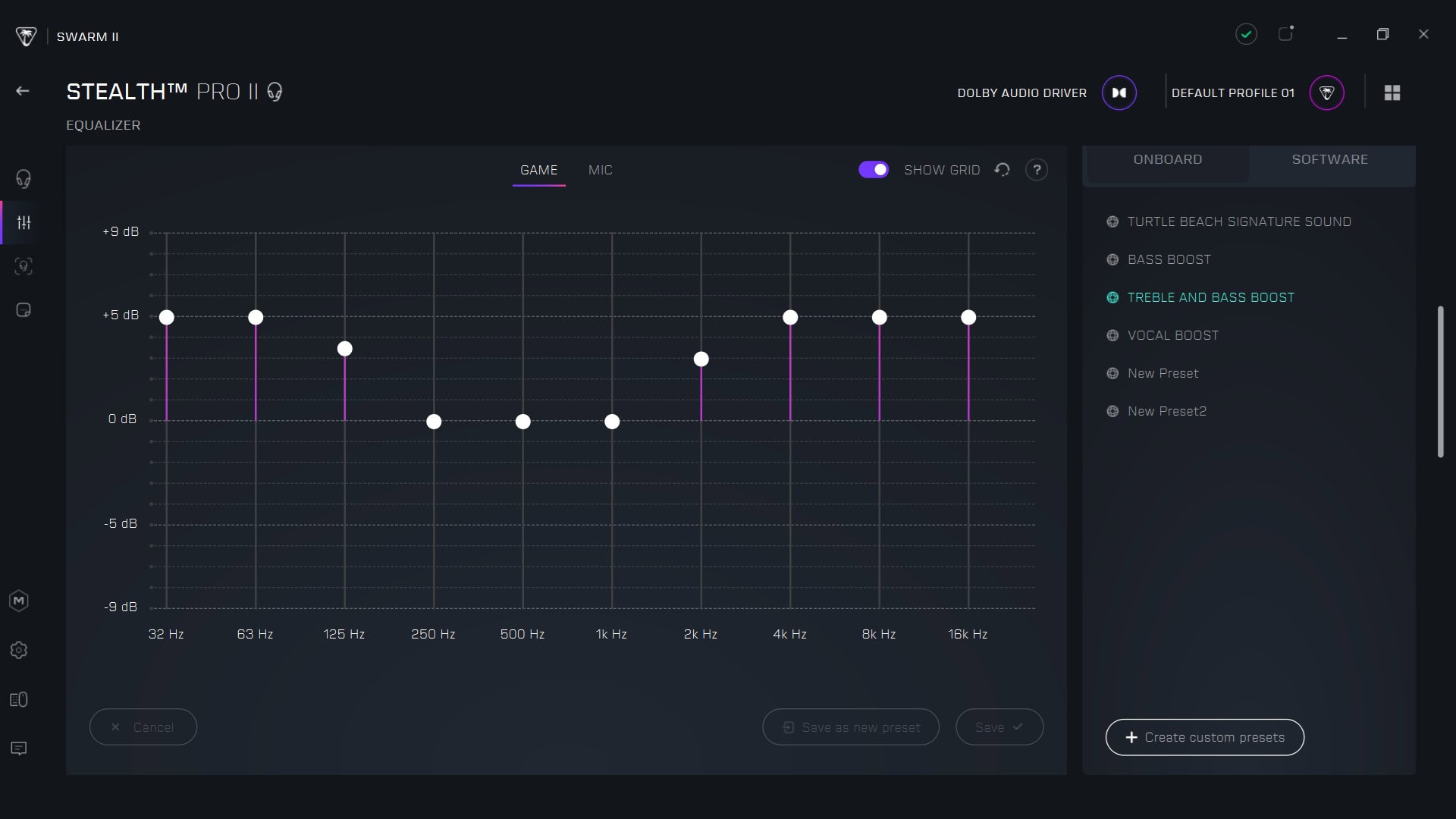Open the device grid overview icon

pyautogui.click(x=1392, y=93)
